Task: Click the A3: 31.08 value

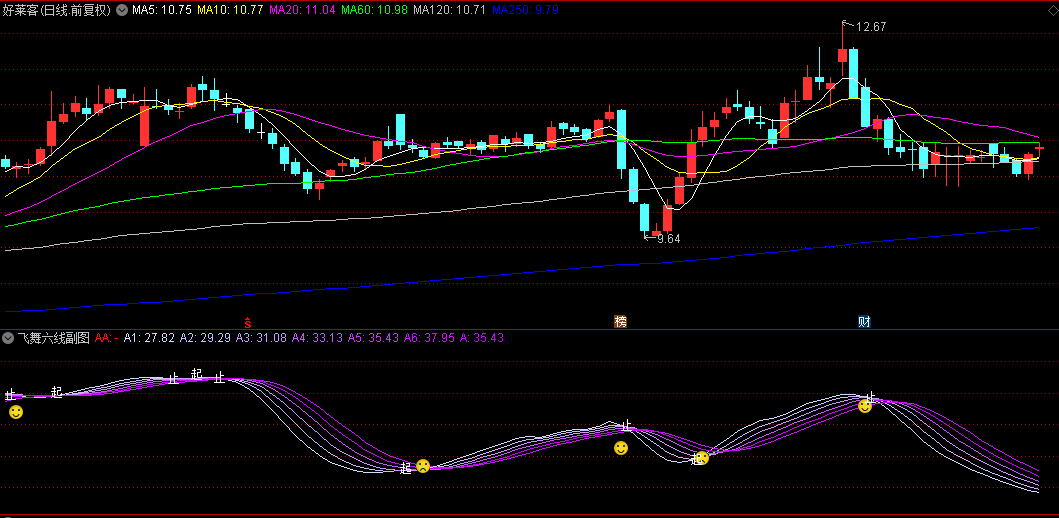Action: click(x=261, y=338)
